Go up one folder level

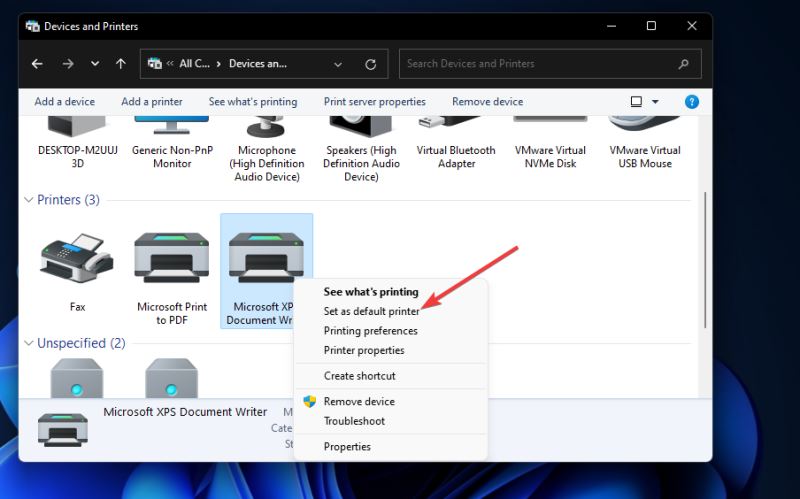[x=121, y=64]
